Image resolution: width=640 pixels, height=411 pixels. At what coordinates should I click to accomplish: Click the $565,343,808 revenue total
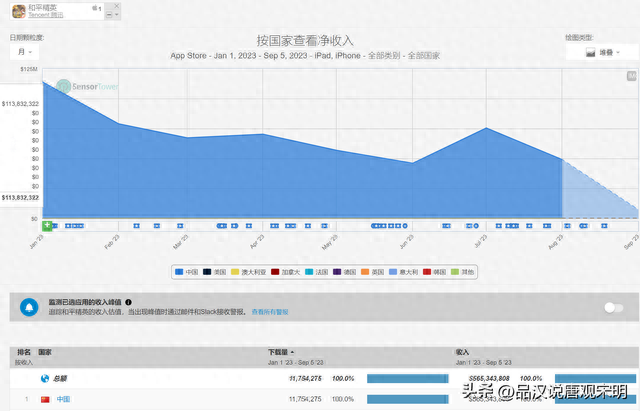tap(489, 378)
